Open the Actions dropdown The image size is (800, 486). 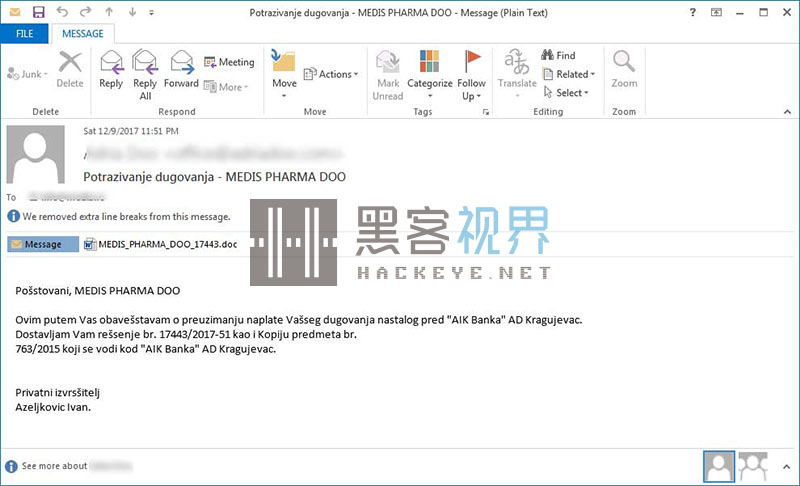pyautogui.click(x=331, y=74)
